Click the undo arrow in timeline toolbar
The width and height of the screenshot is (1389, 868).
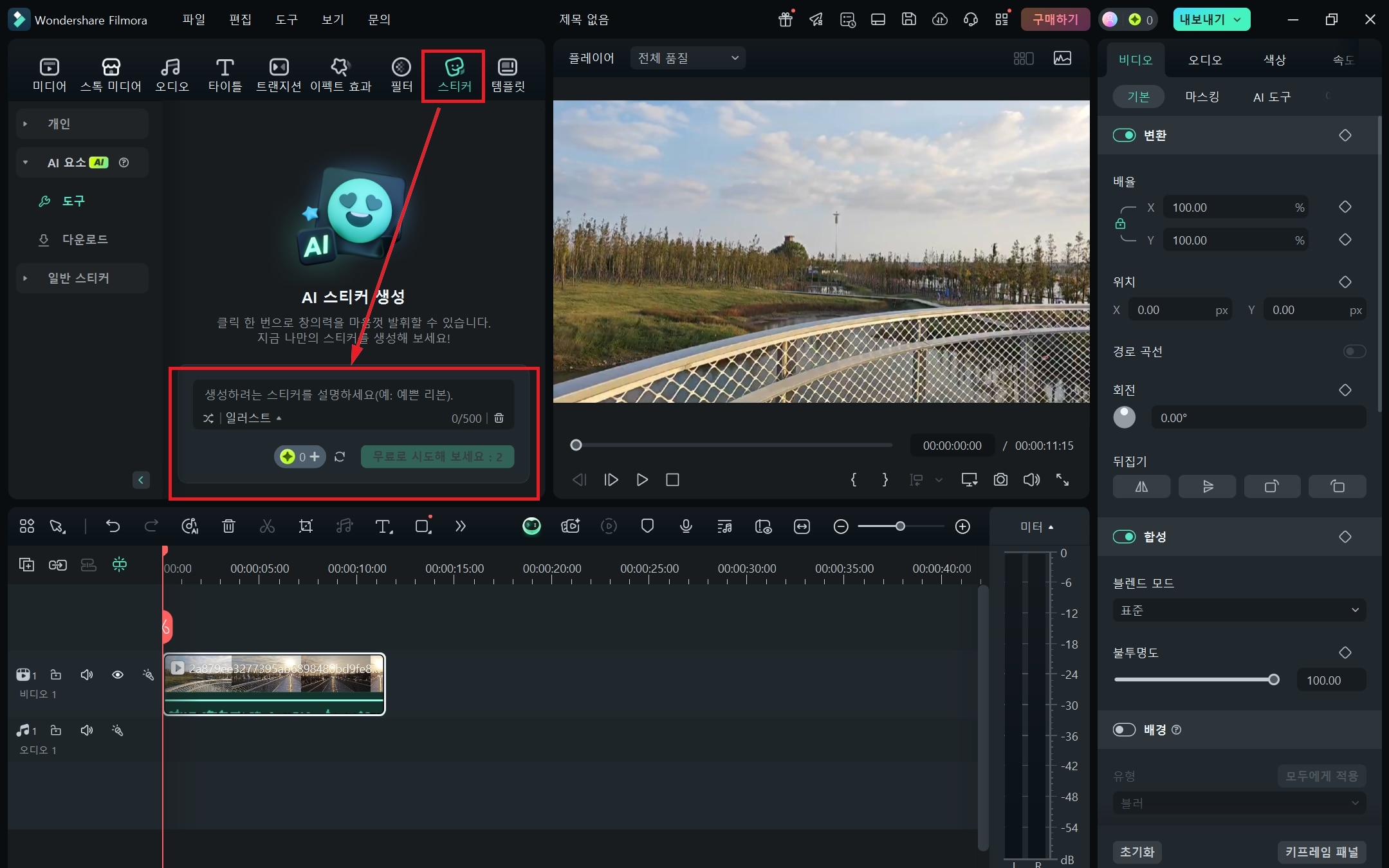pos(113,526)
